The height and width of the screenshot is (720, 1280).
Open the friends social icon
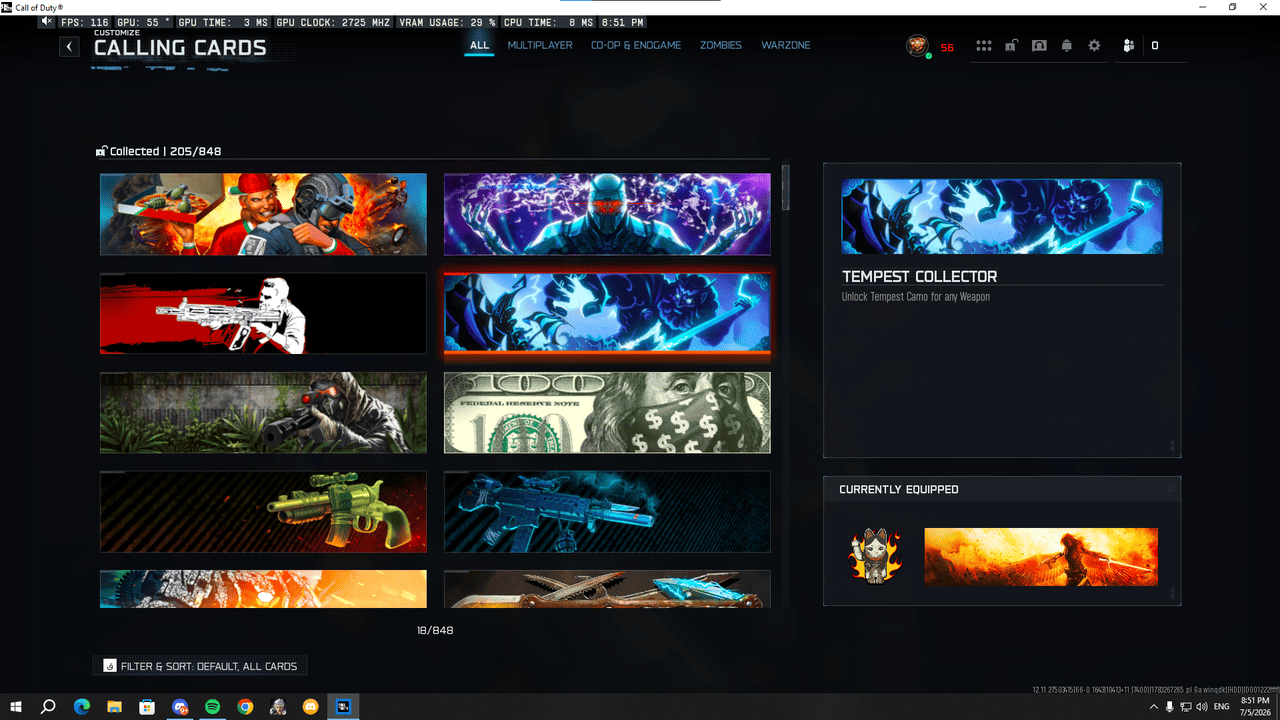tap(1128, 46)
